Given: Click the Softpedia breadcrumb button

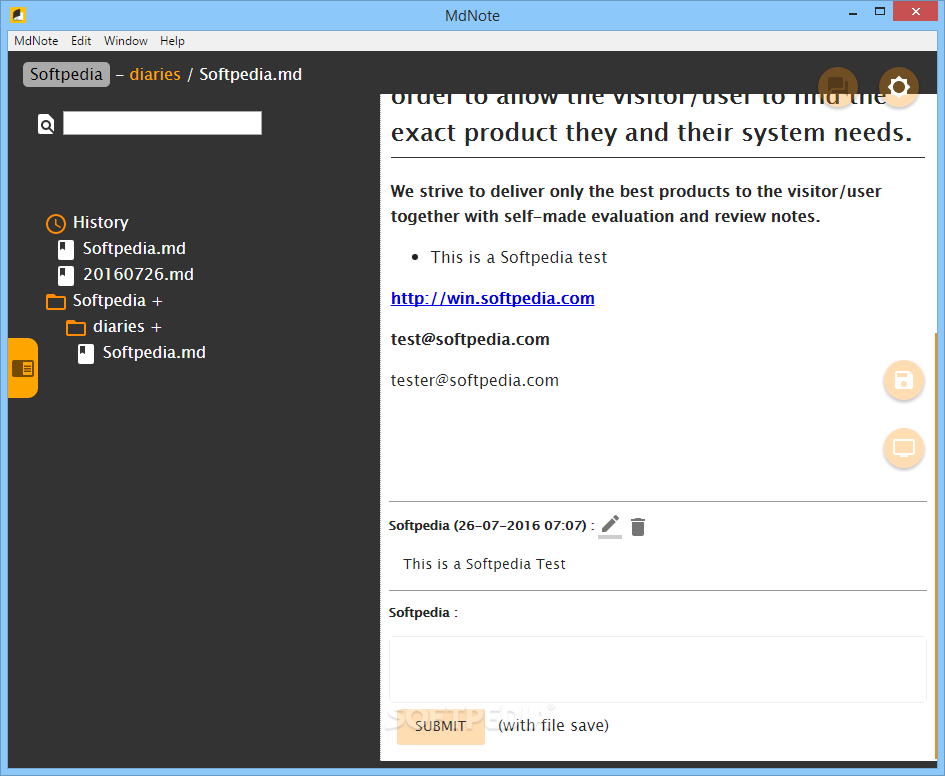Looking at the screenshot, I should [x=66, y=74].
